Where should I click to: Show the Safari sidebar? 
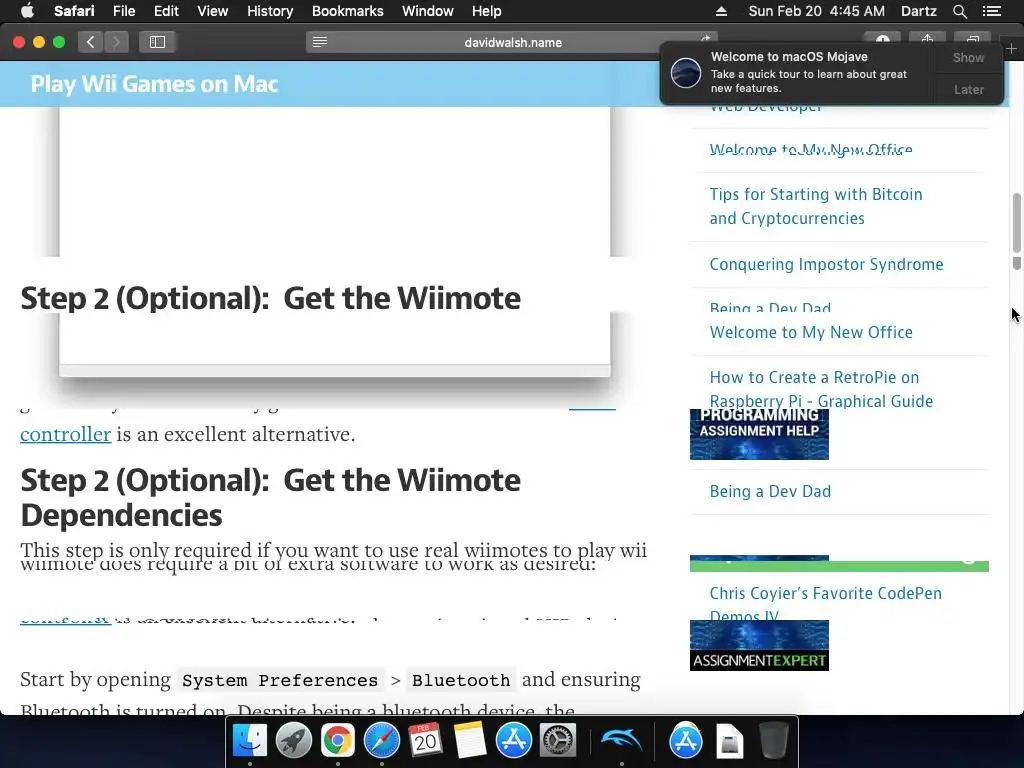coord(157,42)
